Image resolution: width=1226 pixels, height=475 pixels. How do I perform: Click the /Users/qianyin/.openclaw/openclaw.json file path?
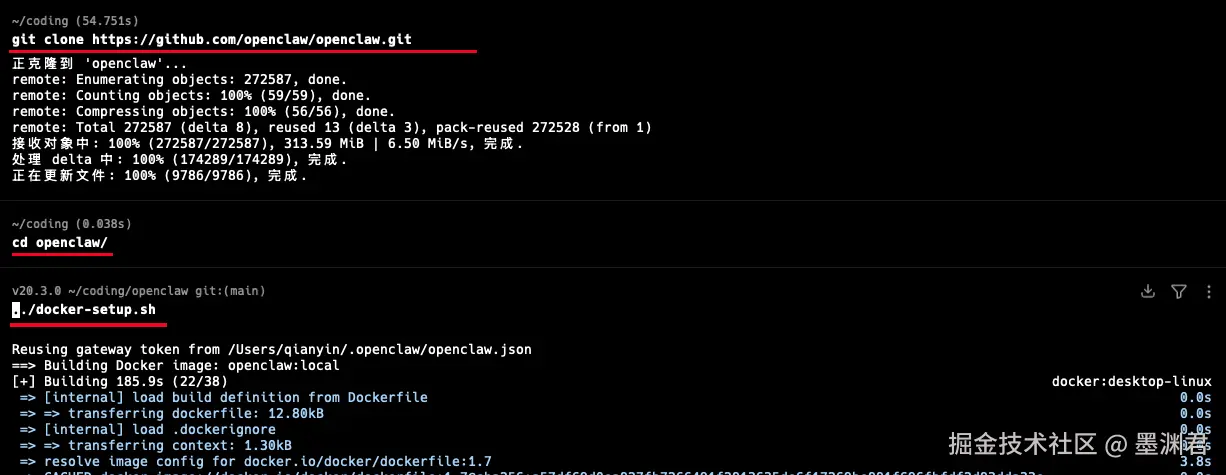[380, 350]
